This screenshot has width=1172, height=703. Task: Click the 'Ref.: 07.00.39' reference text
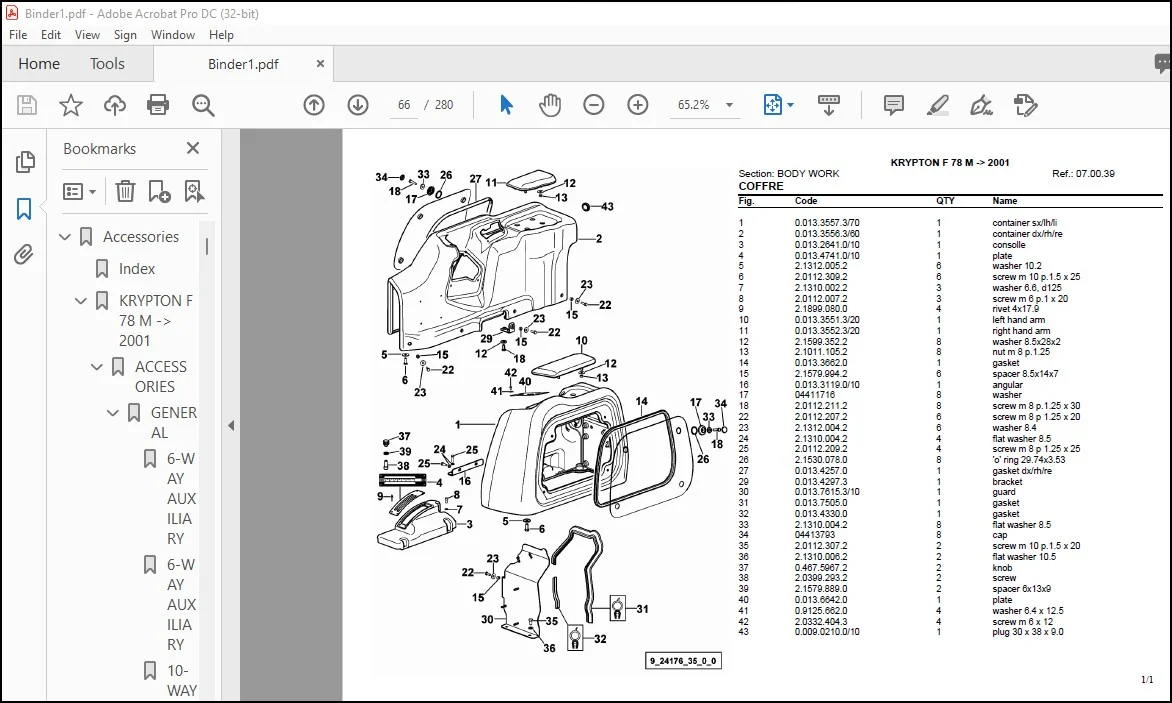1083,173
